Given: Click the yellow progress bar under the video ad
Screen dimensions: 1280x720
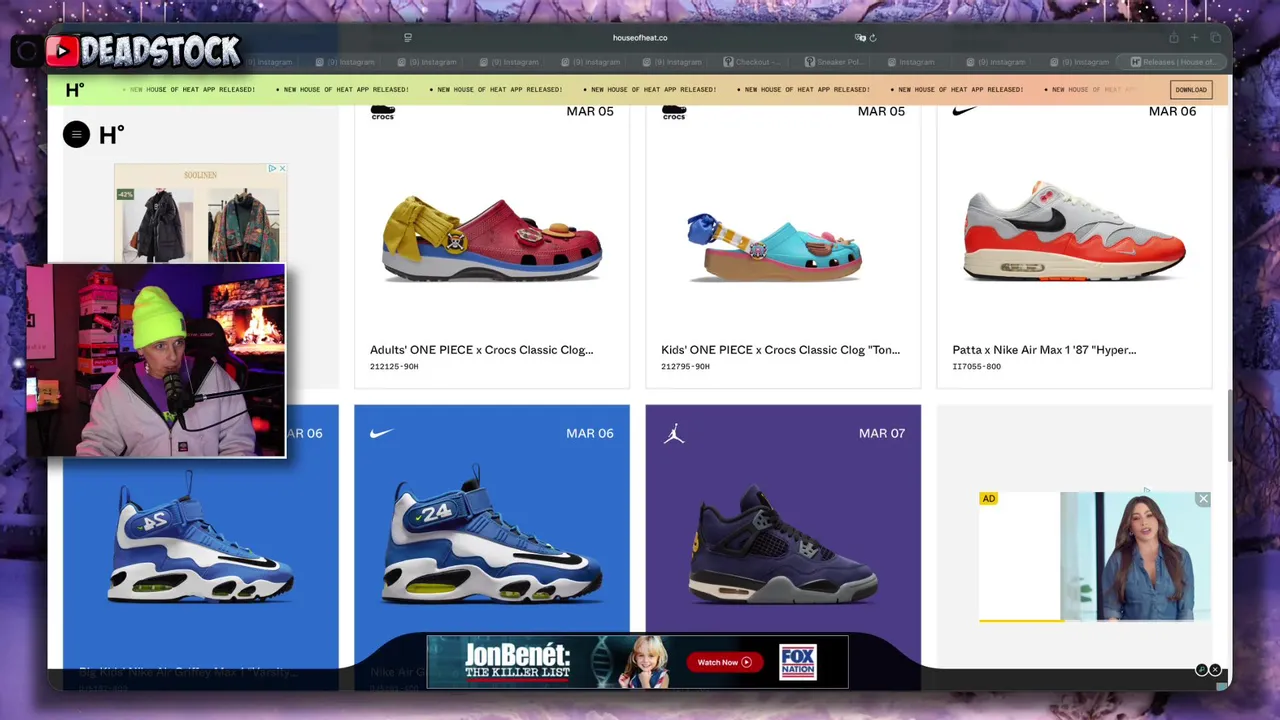Looking at the screenshot, I should [x=1021, y=620].
